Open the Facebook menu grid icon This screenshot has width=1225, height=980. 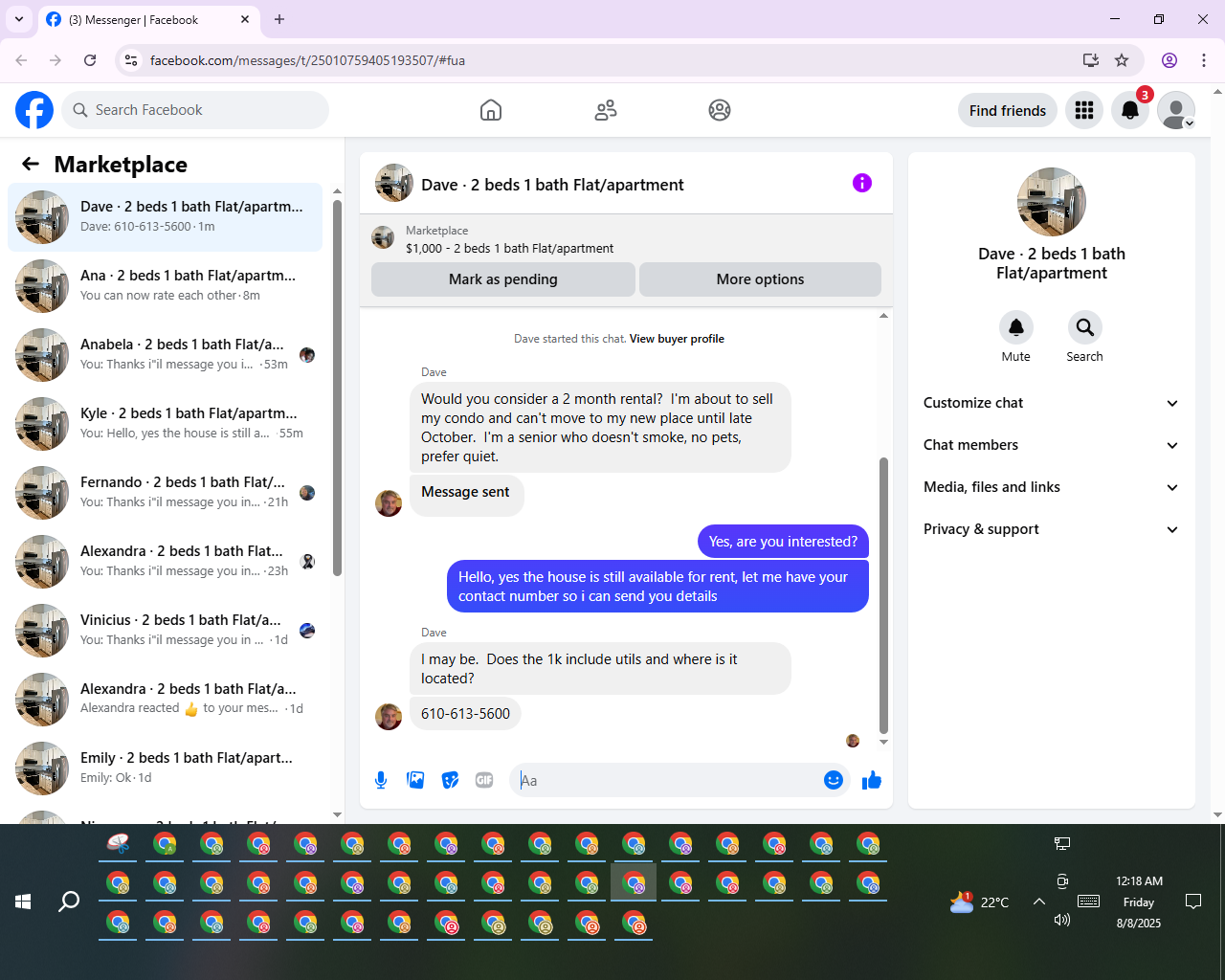pyautogui.click(x=1084, y=110)
